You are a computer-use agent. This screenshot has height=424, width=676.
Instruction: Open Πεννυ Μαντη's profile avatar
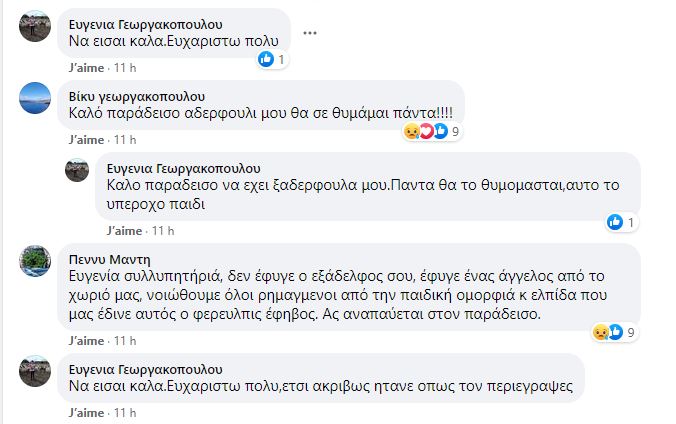tap(35, 260)
